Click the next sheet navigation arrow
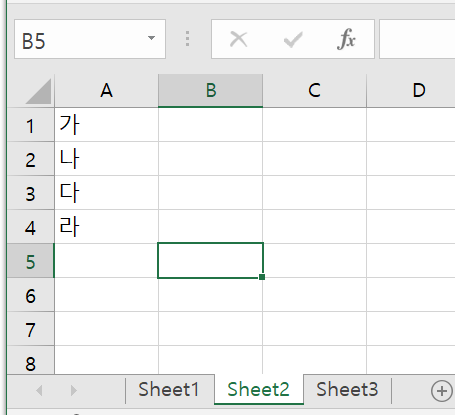The width and height of the screenshot is (455, 415). coord(74,390)
